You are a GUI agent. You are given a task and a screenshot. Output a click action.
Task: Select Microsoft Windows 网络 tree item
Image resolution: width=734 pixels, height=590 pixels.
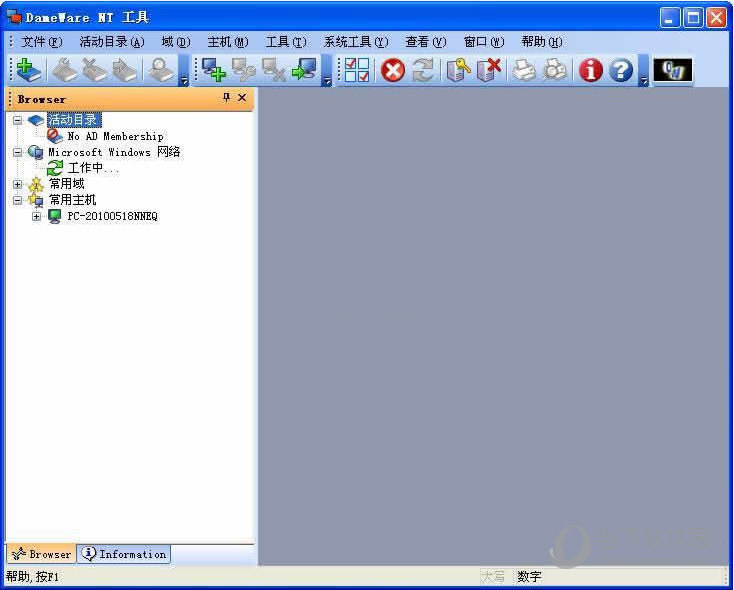(114, 152)
